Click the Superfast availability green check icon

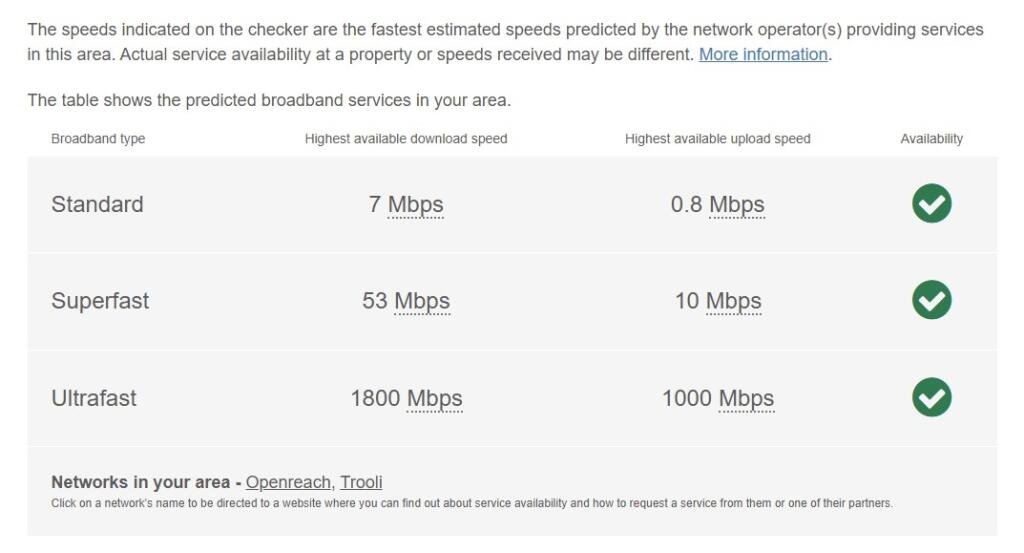point(931,300)
